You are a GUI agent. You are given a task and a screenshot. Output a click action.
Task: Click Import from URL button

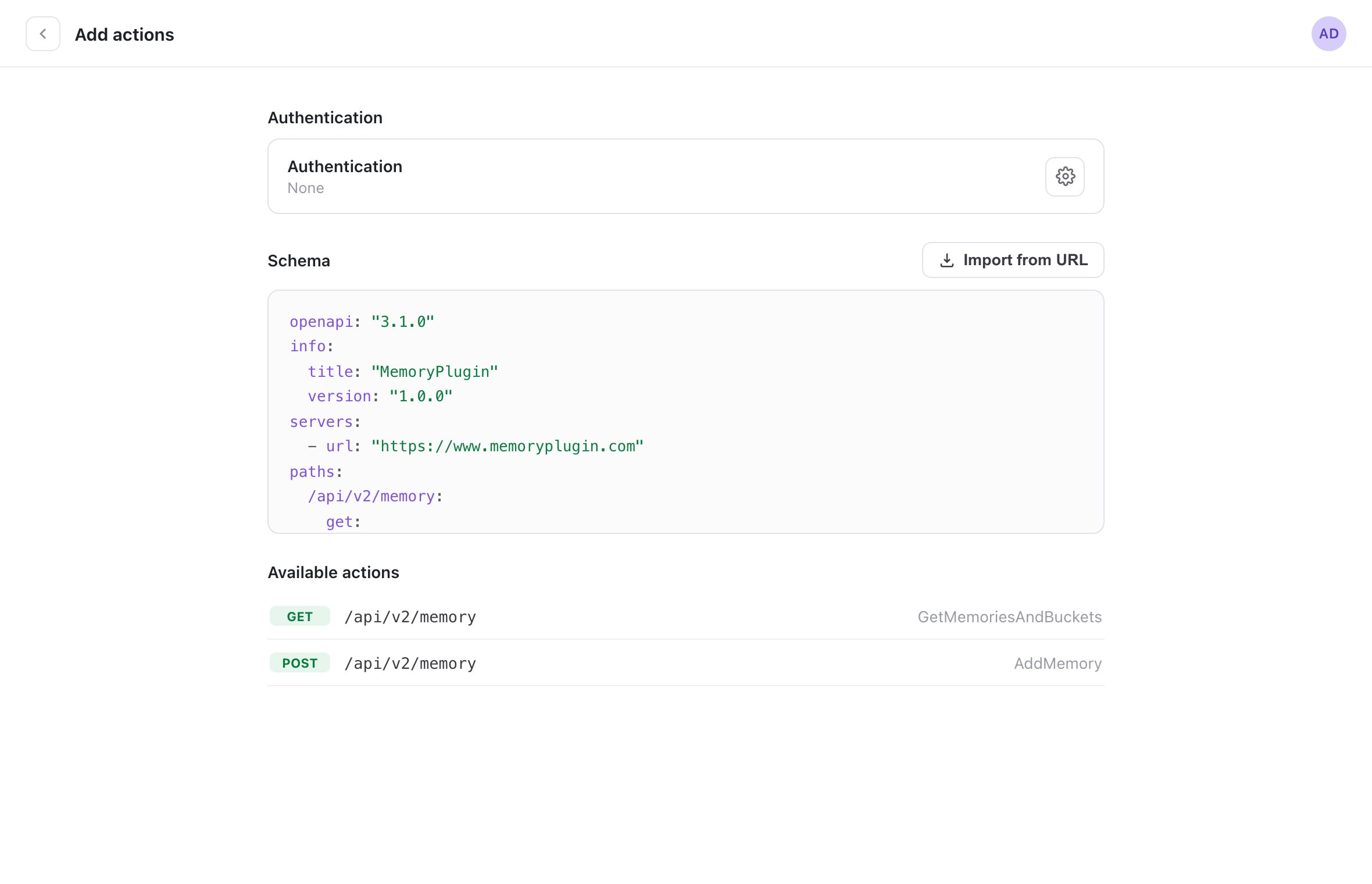1013,260
